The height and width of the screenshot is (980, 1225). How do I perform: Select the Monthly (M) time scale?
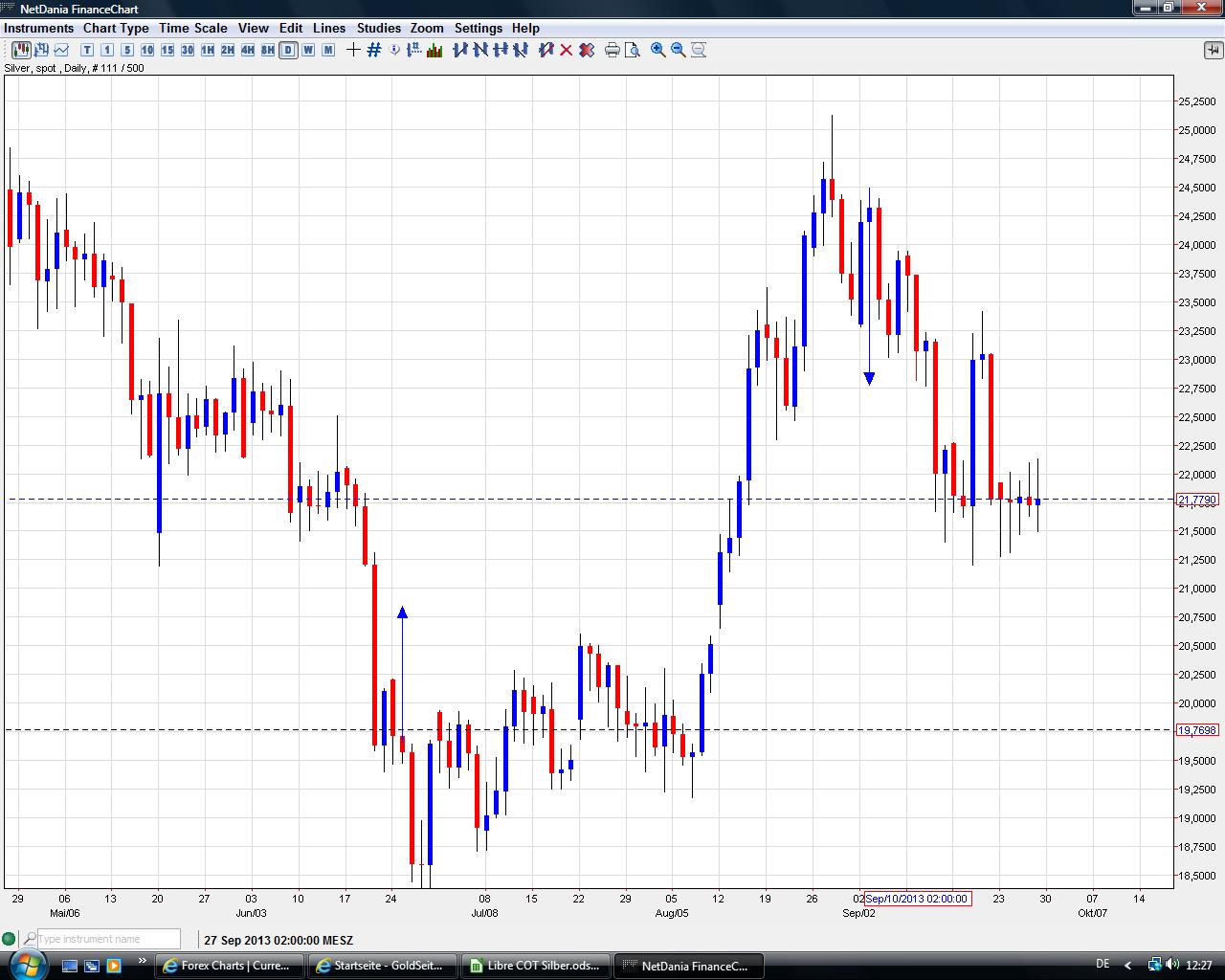click(x=328, y=50)
